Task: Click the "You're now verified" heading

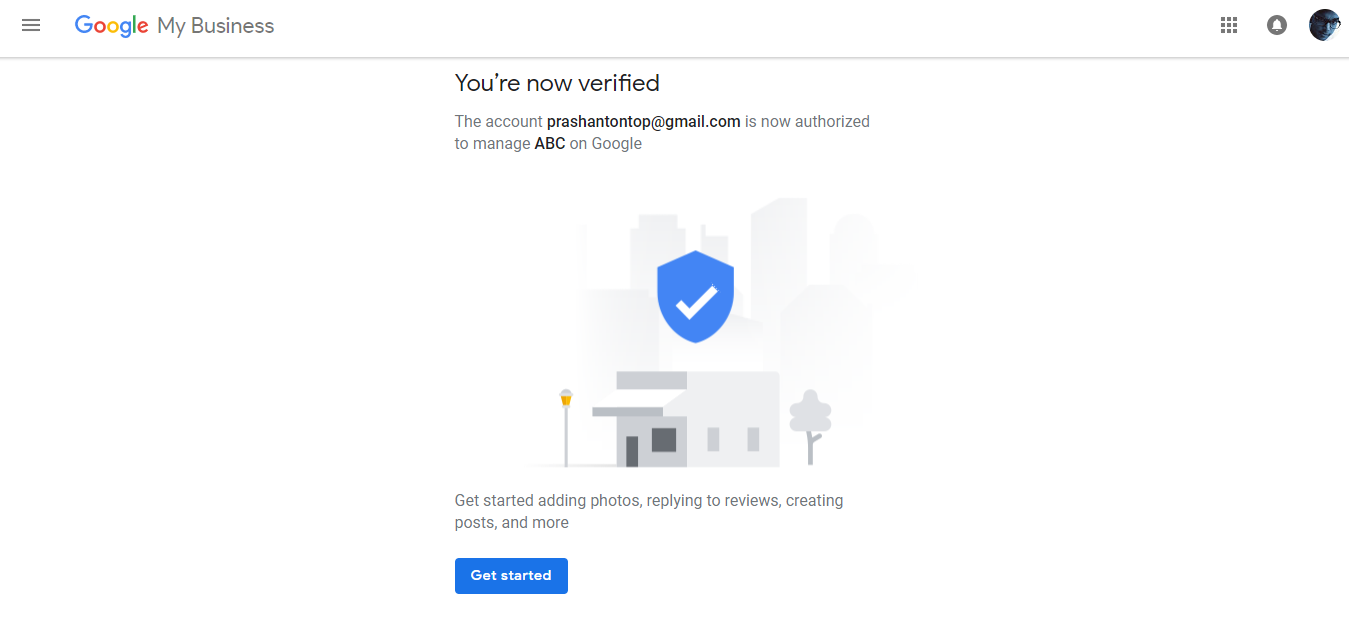Action: click(557, 83)
